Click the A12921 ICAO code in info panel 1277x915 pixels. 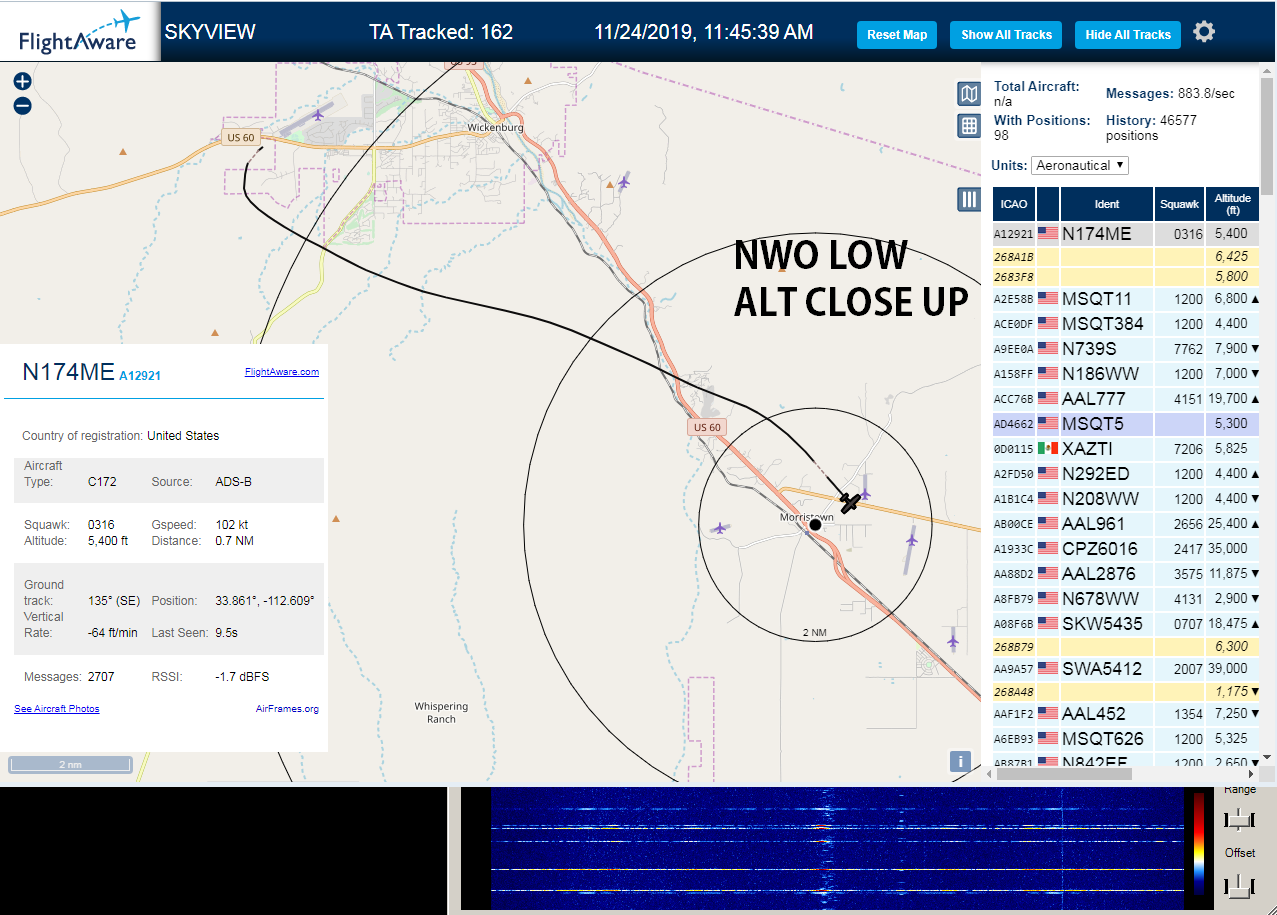coord(140,376)
